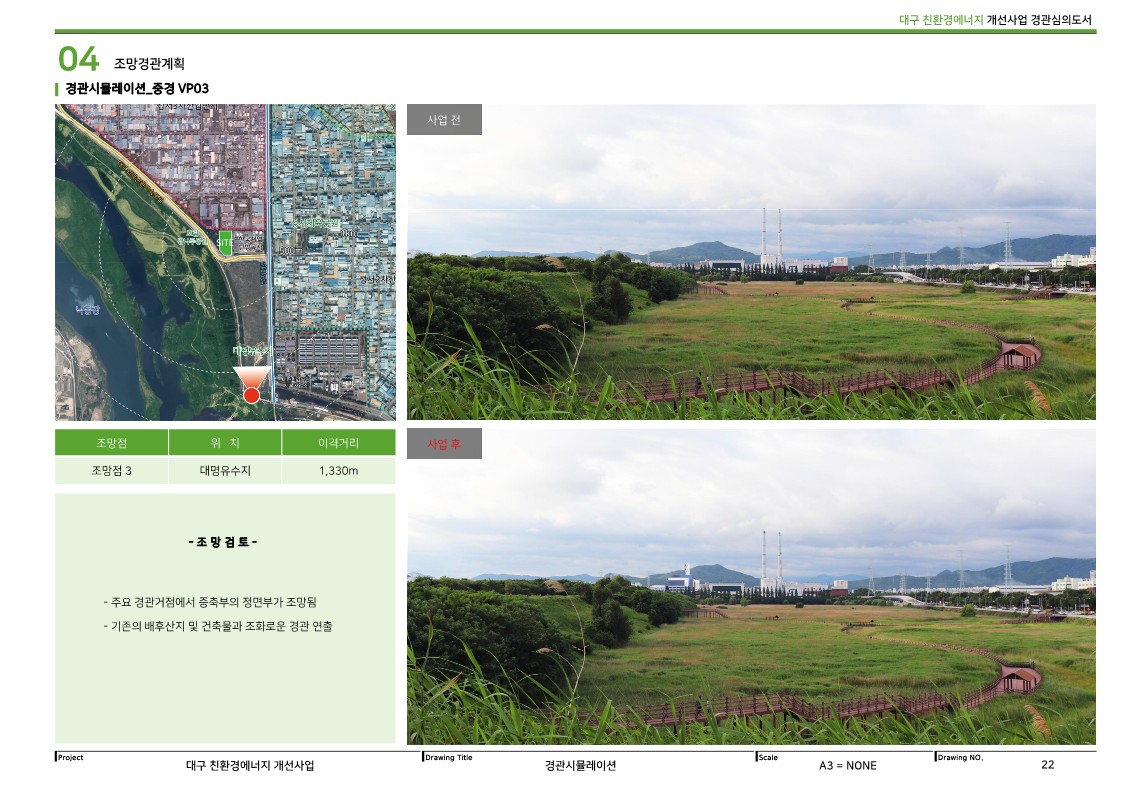Viewport: 1122px width, 794px height.
Task: Select the table cell '대명유수지'
Action: tap(225, 471)
